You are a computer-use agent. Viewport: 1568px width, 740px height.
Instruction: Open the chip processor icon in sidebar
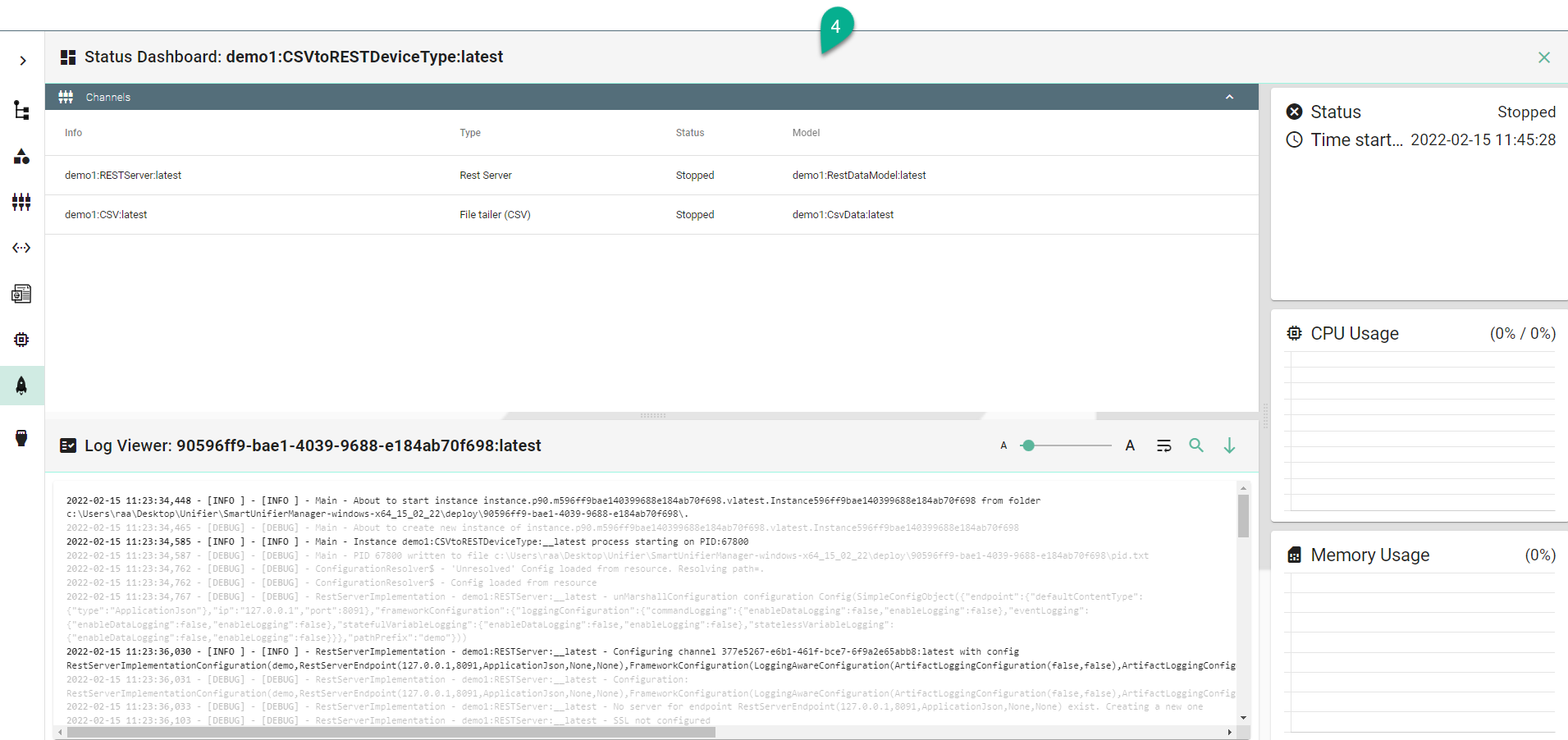(x=22, y=340)
